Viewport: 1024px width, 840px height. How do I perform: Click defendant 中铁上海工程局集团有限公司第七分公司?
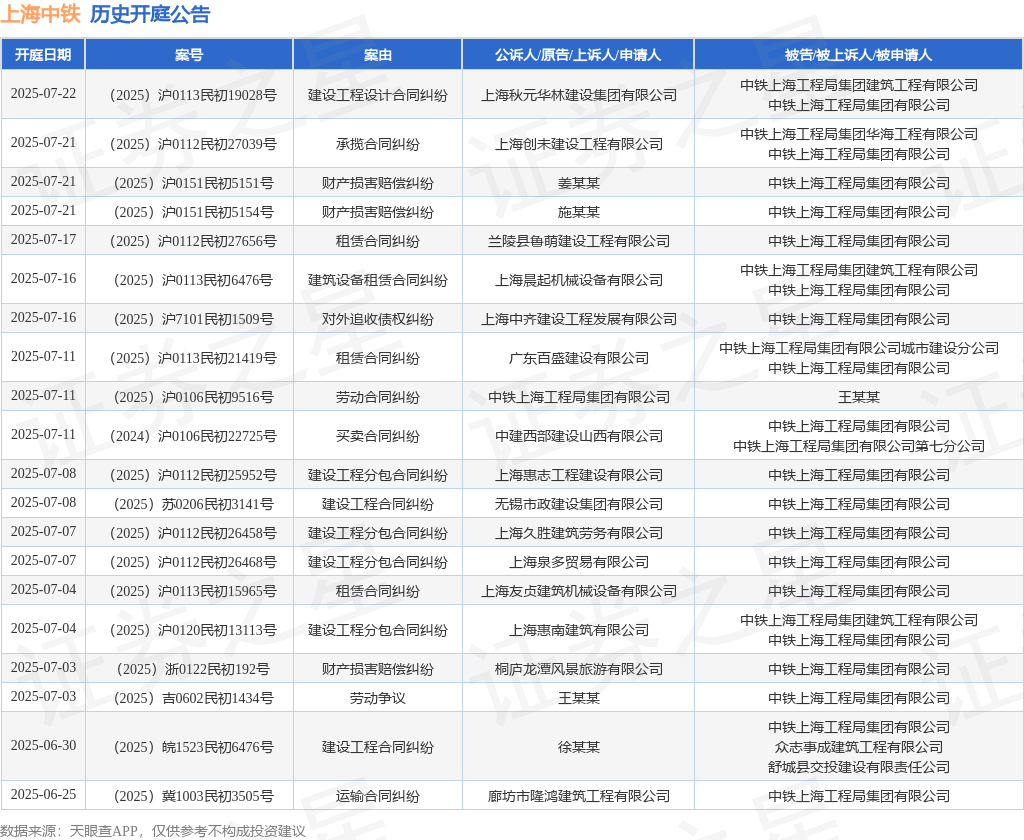point(859,445)
